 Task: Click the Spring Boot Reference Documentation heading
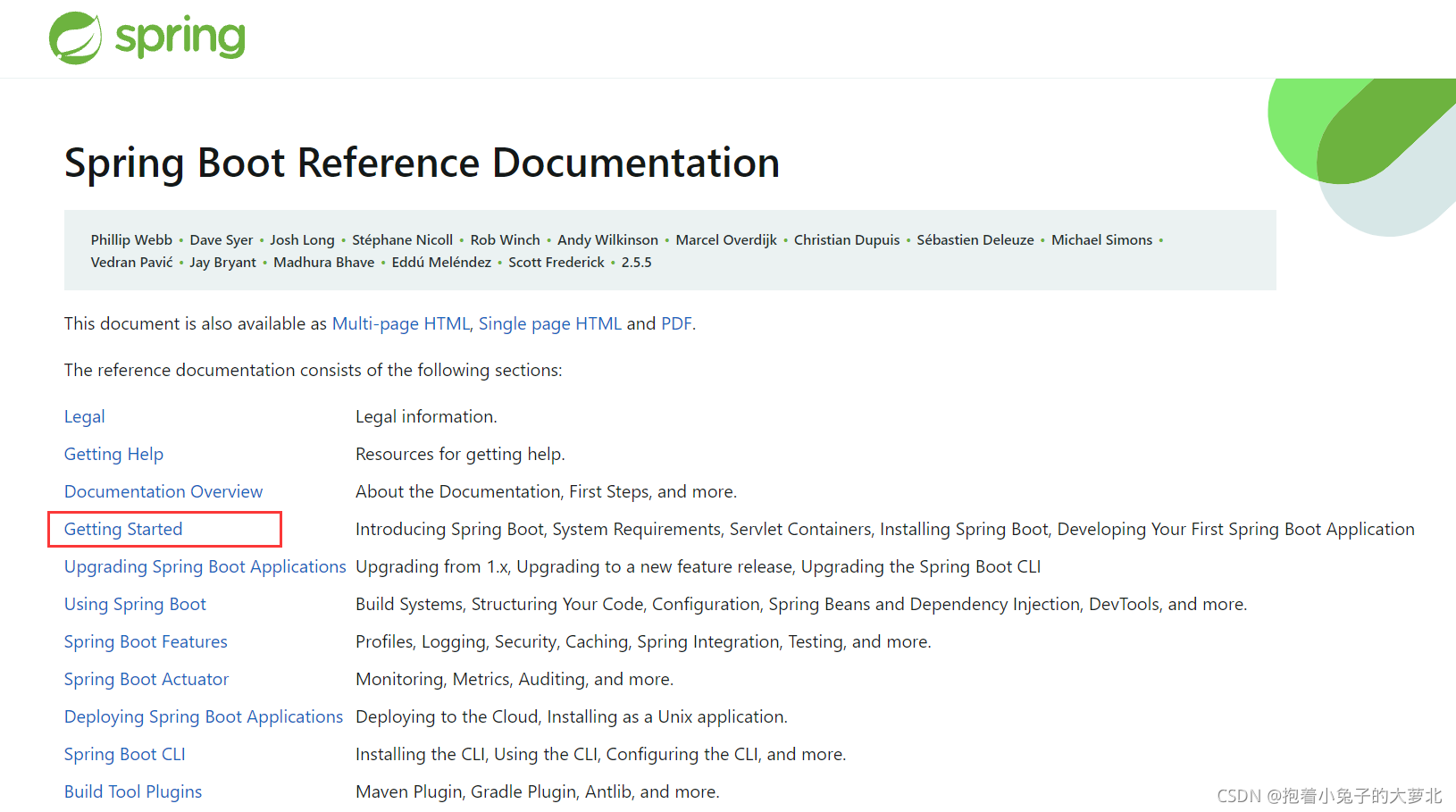click(422, 163)
